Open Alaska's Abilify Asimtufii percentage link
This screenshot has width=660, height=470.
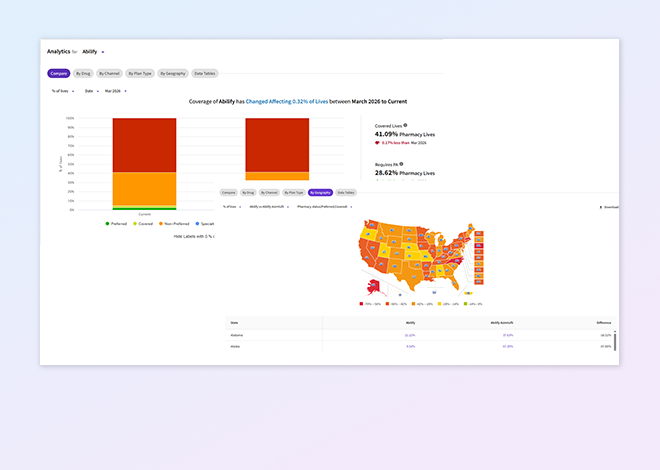[x=508, y=346]
